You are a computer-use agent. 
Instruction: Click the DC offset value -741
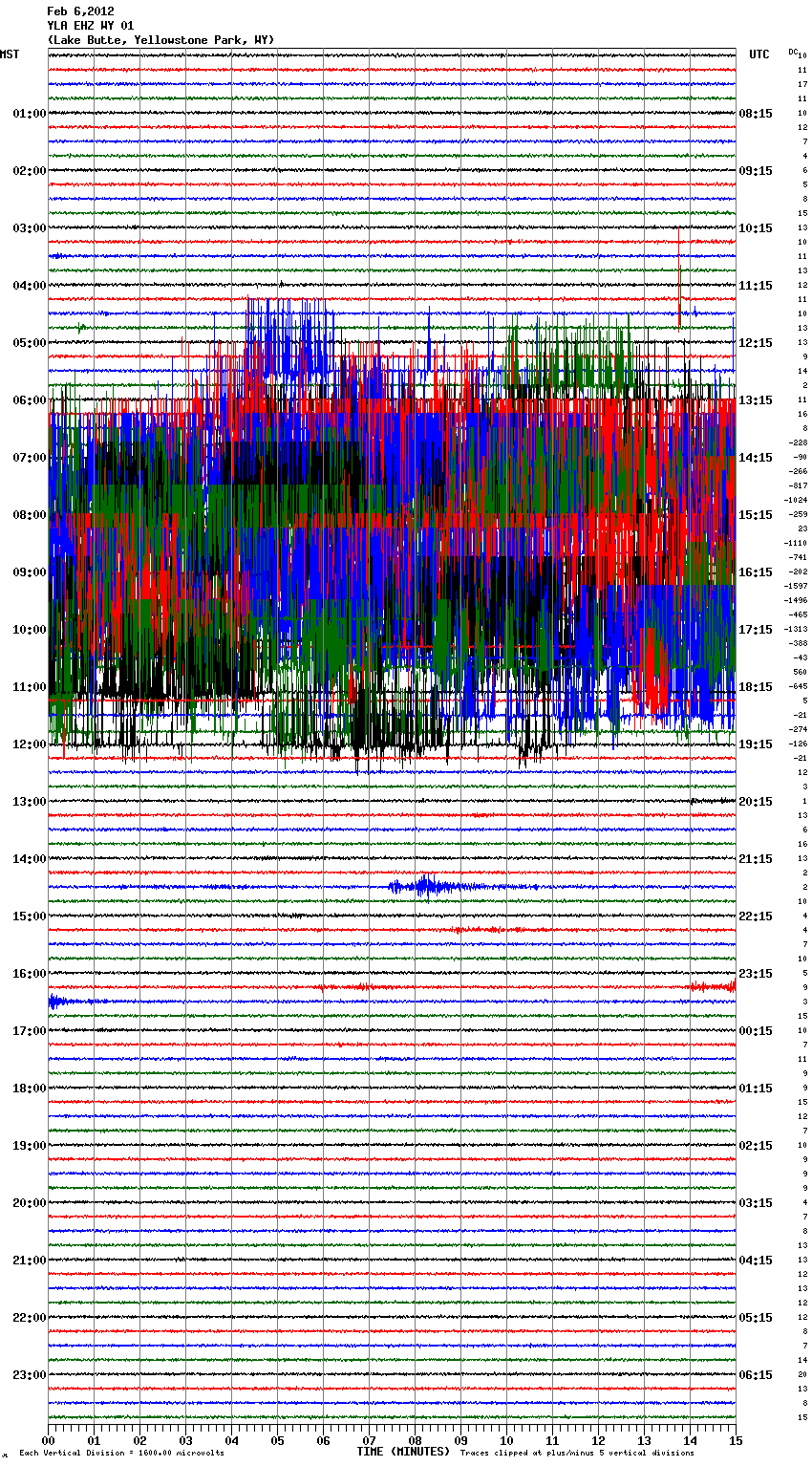point(798,557)
